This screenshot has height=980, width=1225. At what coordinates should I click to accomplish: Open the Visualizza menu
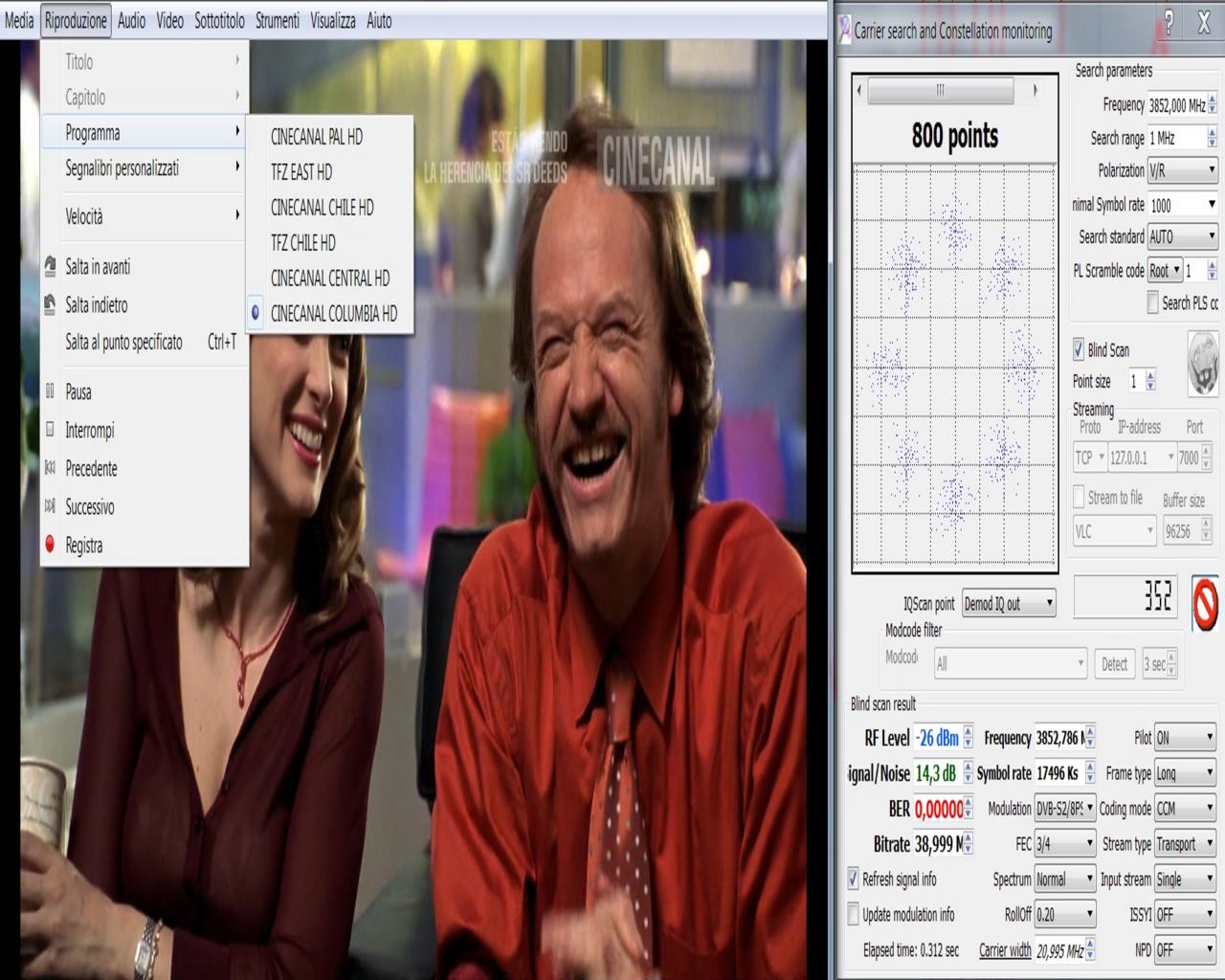(x=332, y=20)
